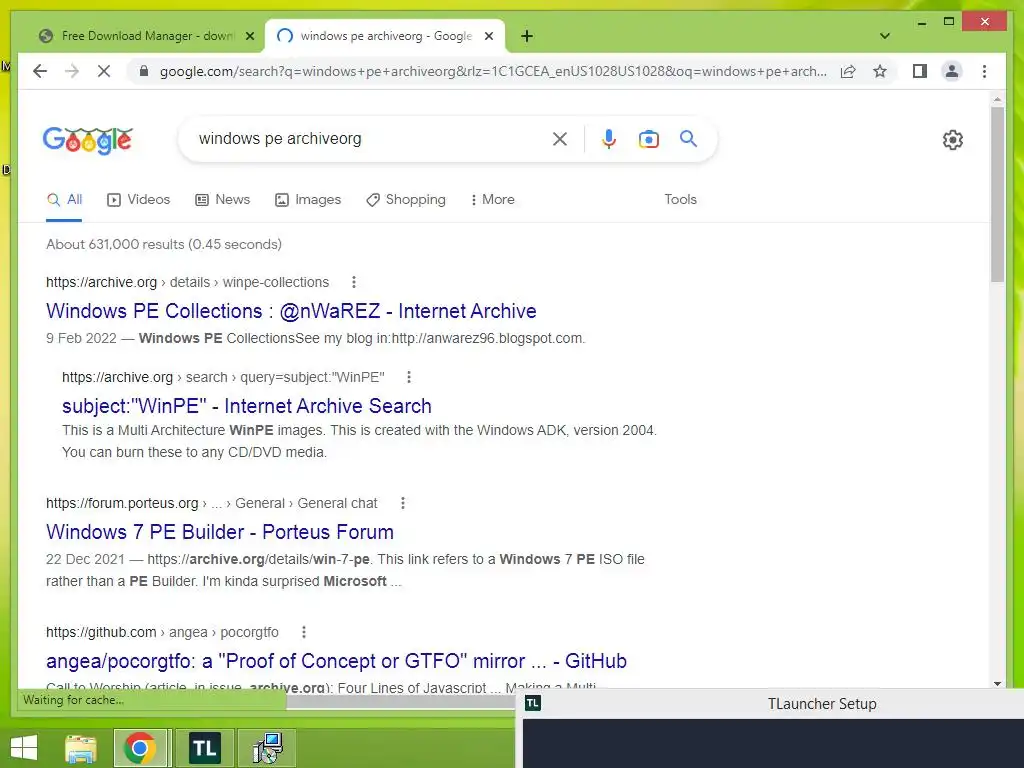Viewport: 1024px width, 768px height.
Task: Open angea/pocorgtfo GitHub link
Action: coord(336,661)
